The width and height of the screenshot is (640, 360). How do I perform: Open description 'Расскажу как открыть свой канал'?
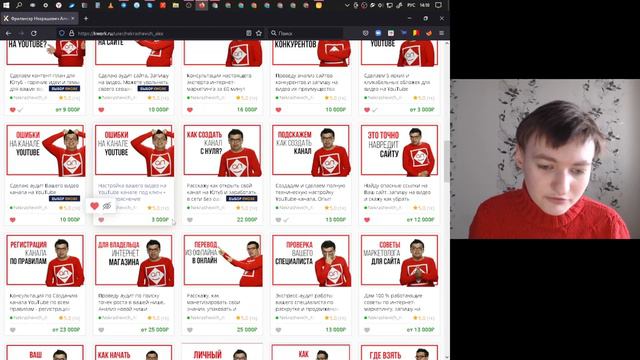pos(222,192)
